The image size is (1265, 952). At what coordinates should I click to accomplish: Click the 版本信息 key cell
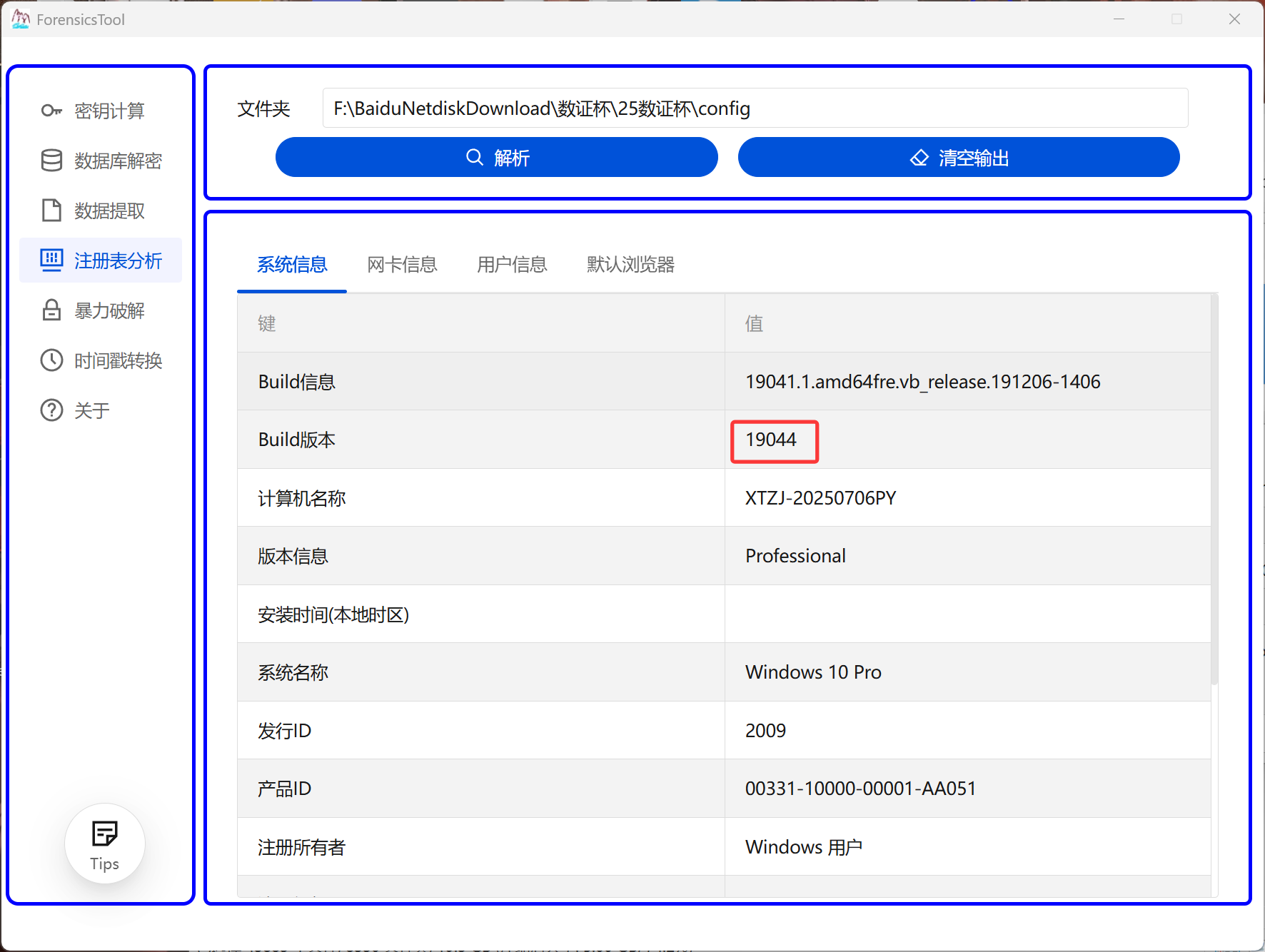[481, 556]
